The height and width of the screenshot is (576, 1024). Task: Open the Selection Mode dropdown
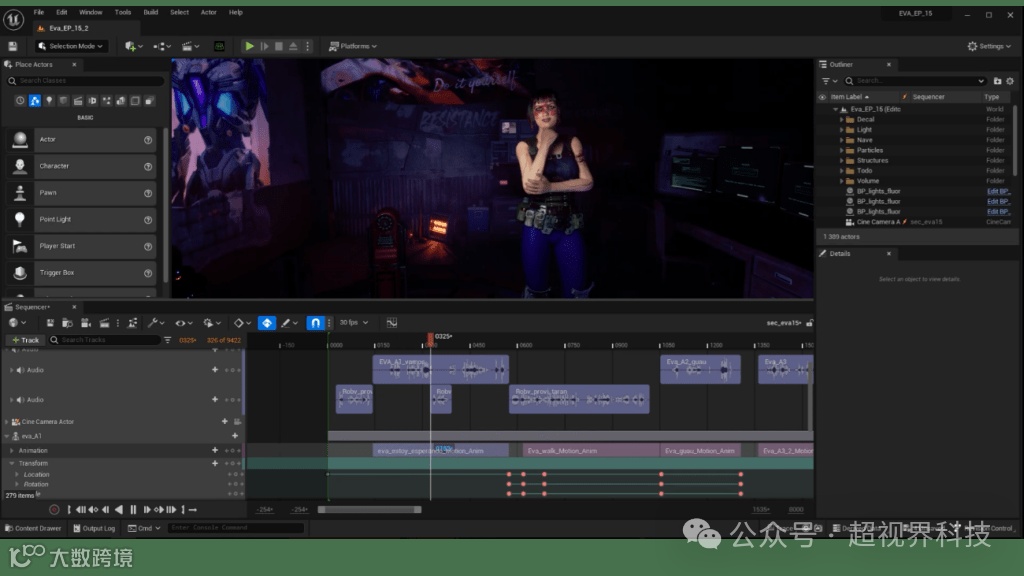click(72, 46)
